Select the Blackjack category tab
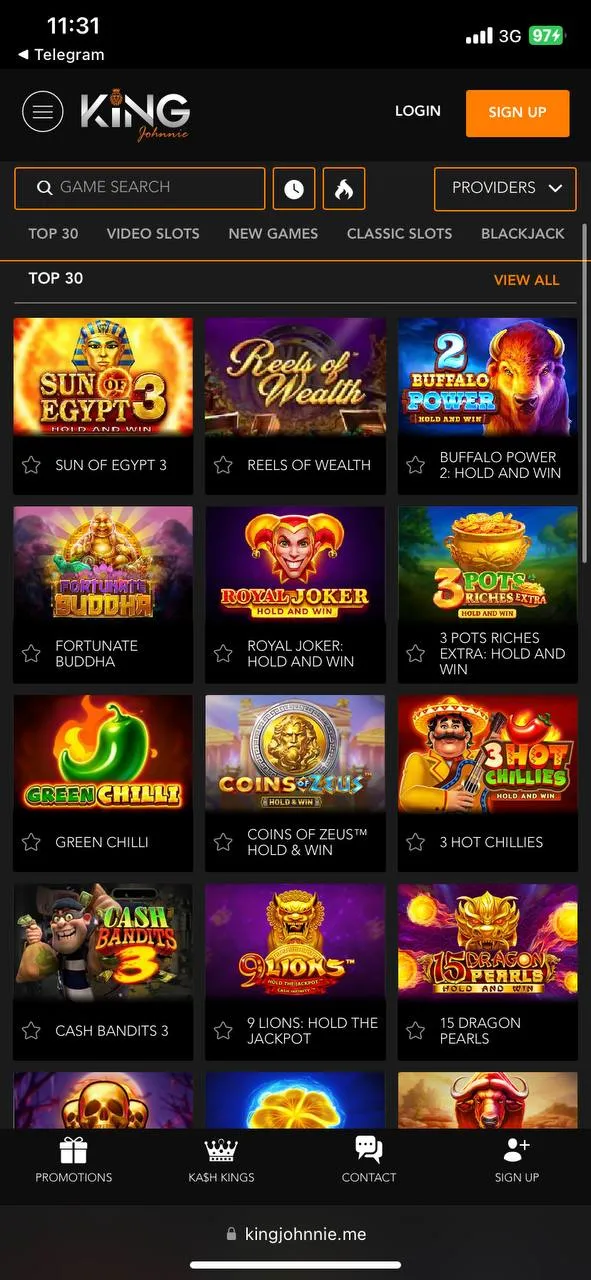591x1280 pixels. (523, 233)
